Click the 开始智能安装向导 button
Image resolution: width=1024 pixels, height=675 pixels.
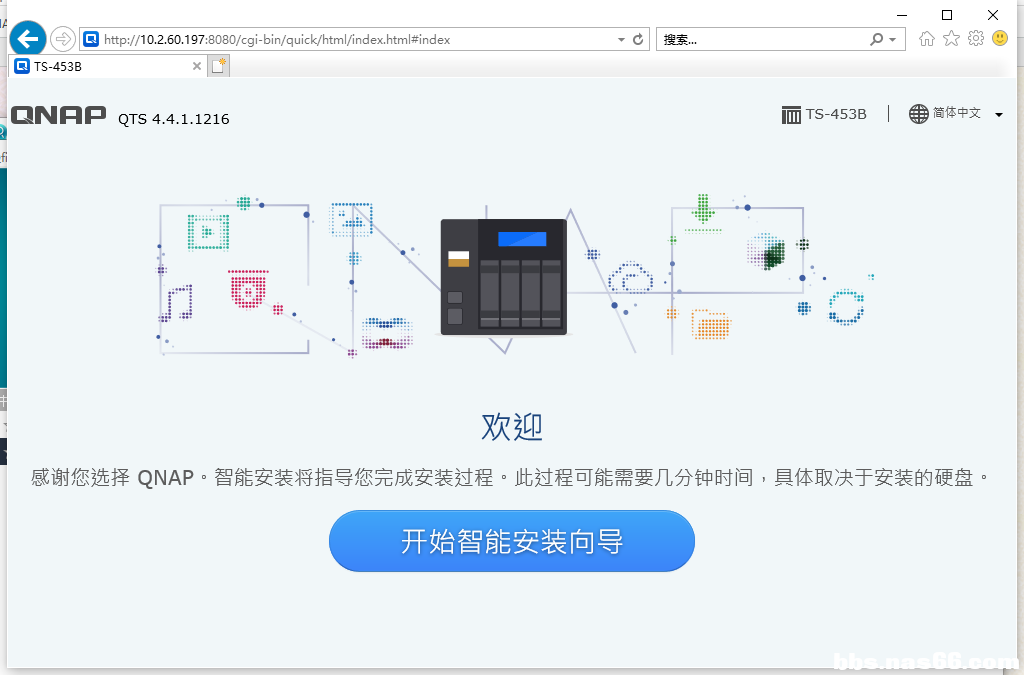(x=511, y=541)
